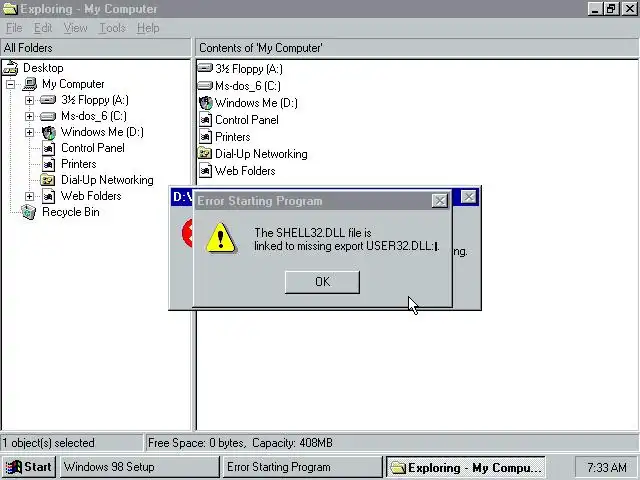
Task: Click 'Dial-Up Networking' label in contents pane
Action: click(x=261, y=154)
